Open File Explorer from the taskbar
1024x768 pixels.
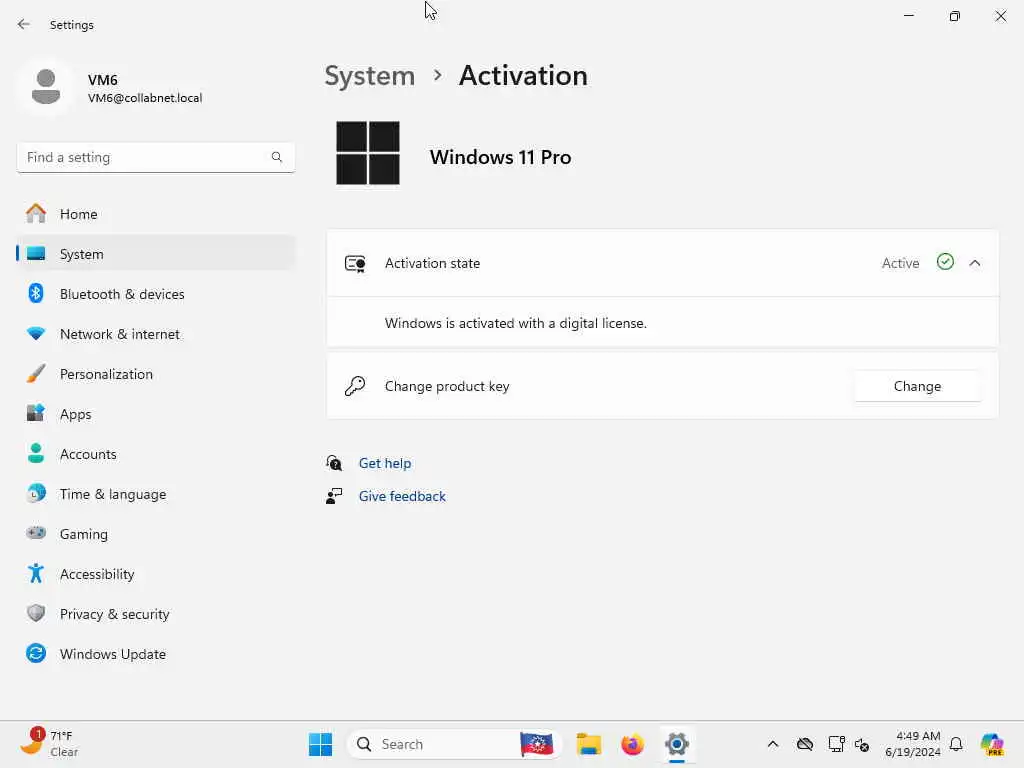(x=588, y=744)
